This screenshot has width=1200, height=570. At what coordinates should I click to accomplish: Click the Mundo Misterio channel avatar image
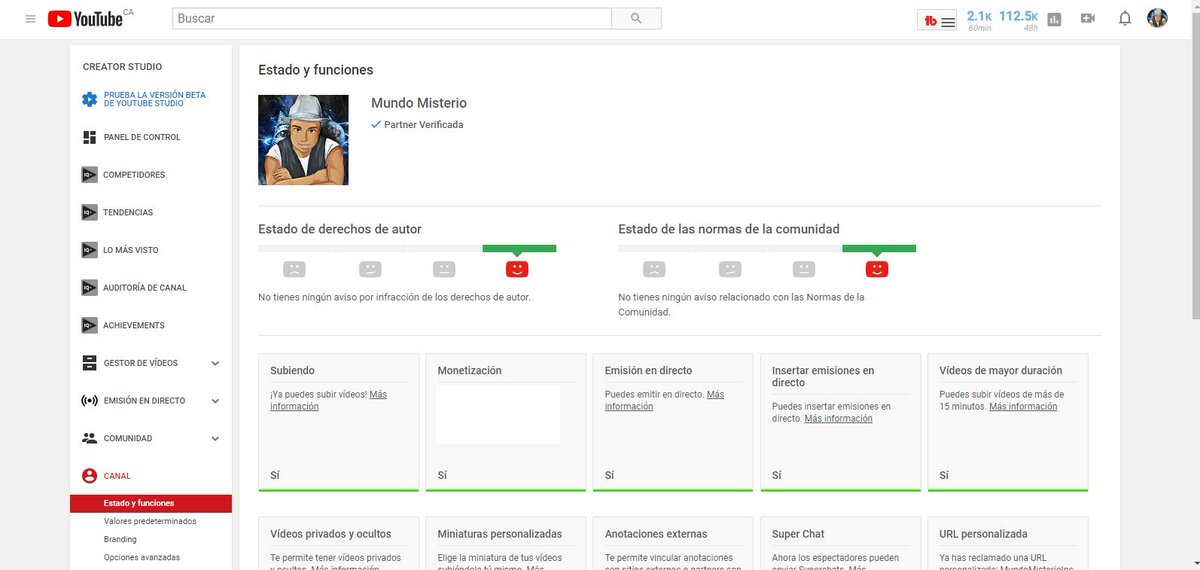pos(303,140)
